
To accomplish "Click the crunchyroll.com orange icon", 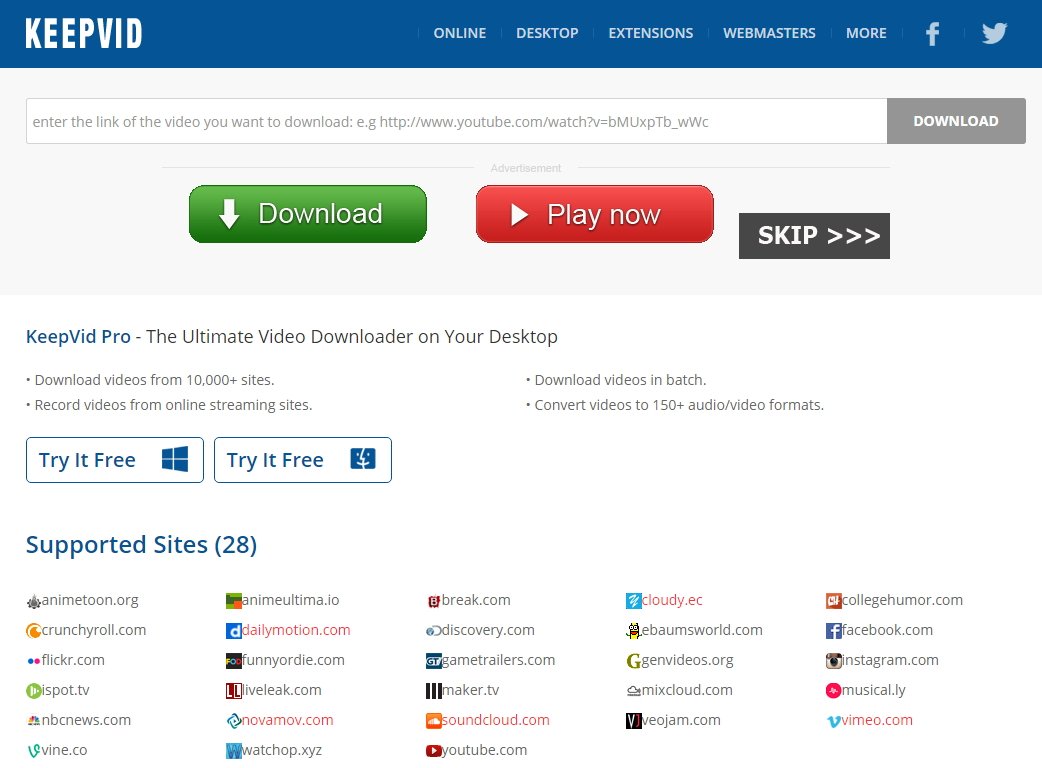I will click(33, 631).
